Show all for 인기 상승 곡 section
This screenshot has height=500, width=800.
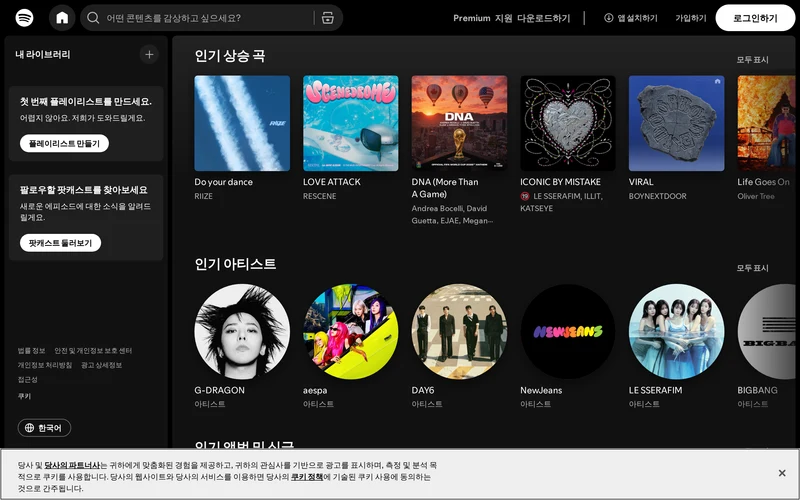(x=752, y=60)
